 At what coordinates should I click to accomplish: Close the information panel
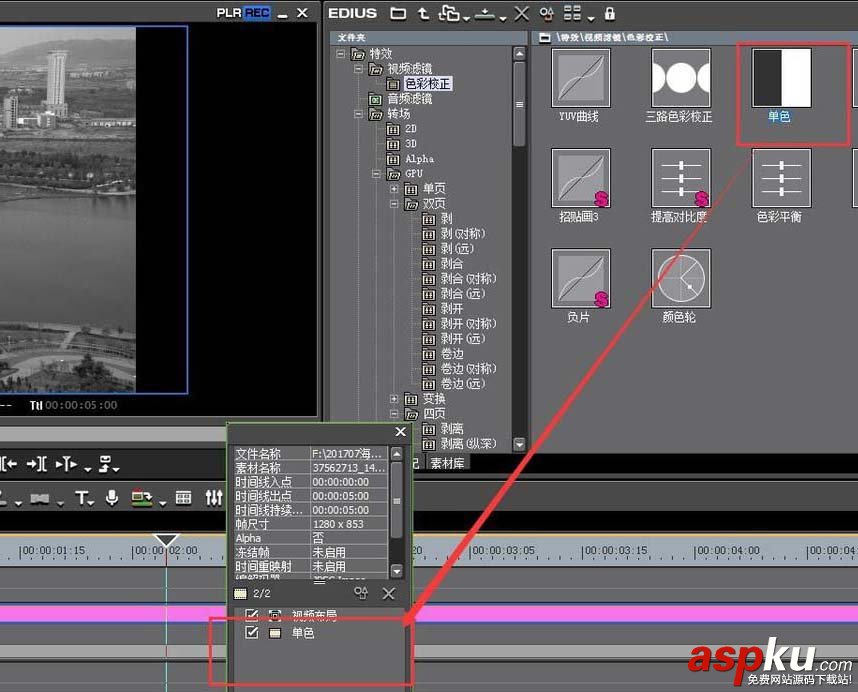click(401, 432)
